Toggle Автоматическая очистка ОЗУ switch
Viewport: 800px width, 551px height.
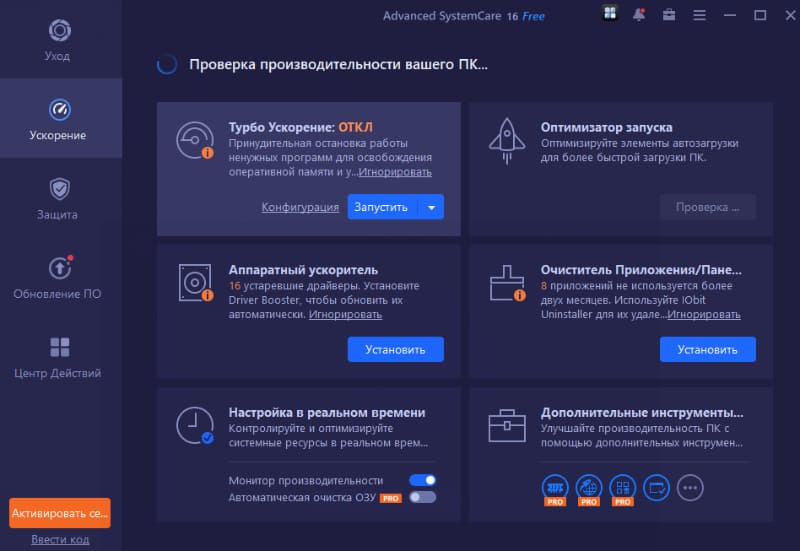422,497
